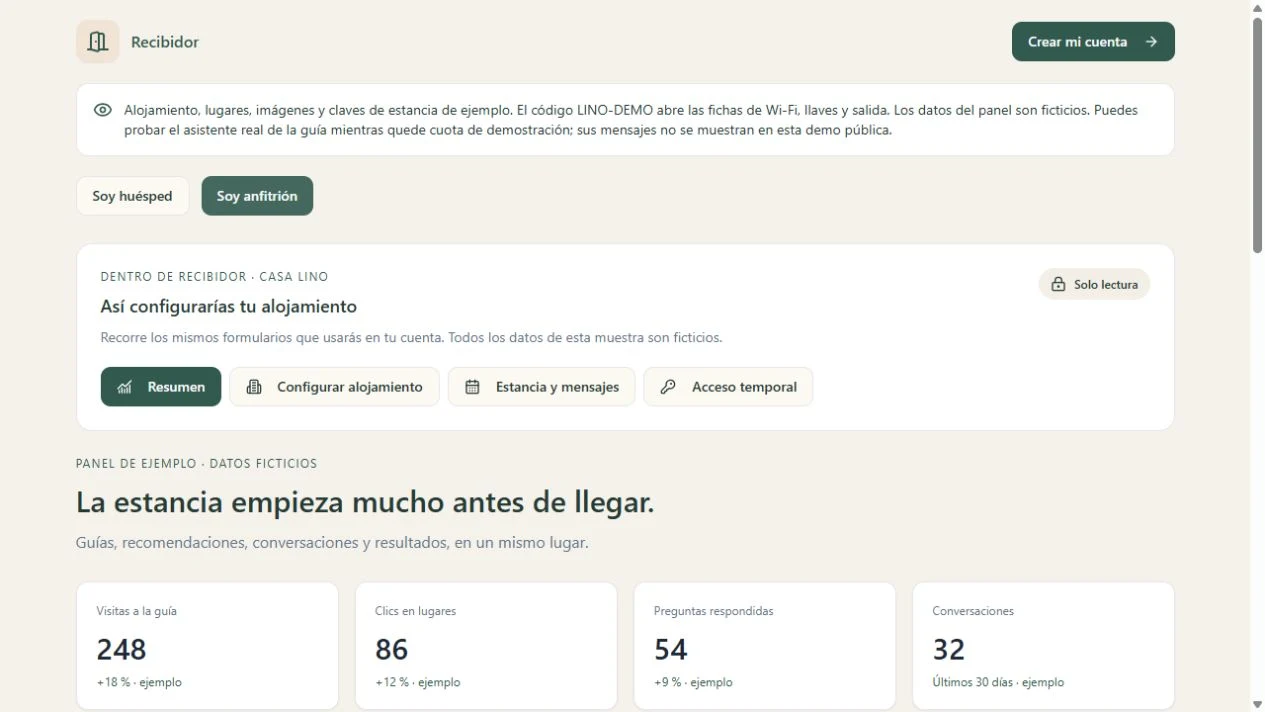Screen dimensions: 1265x712
Task: Click 'Últimos 30 días · ejemplo' text
Action: coord(998,682)
